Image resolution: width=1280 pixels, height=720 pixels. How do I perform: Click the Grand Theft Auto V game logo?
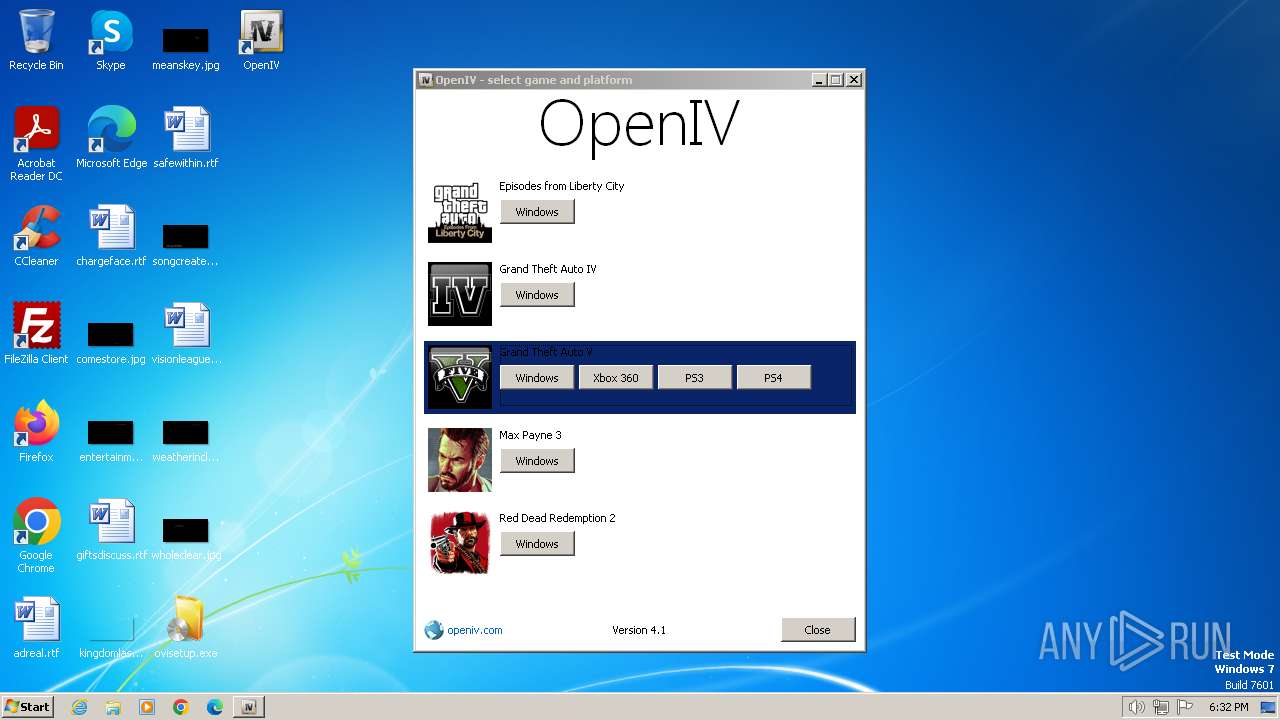coord(460,377)
